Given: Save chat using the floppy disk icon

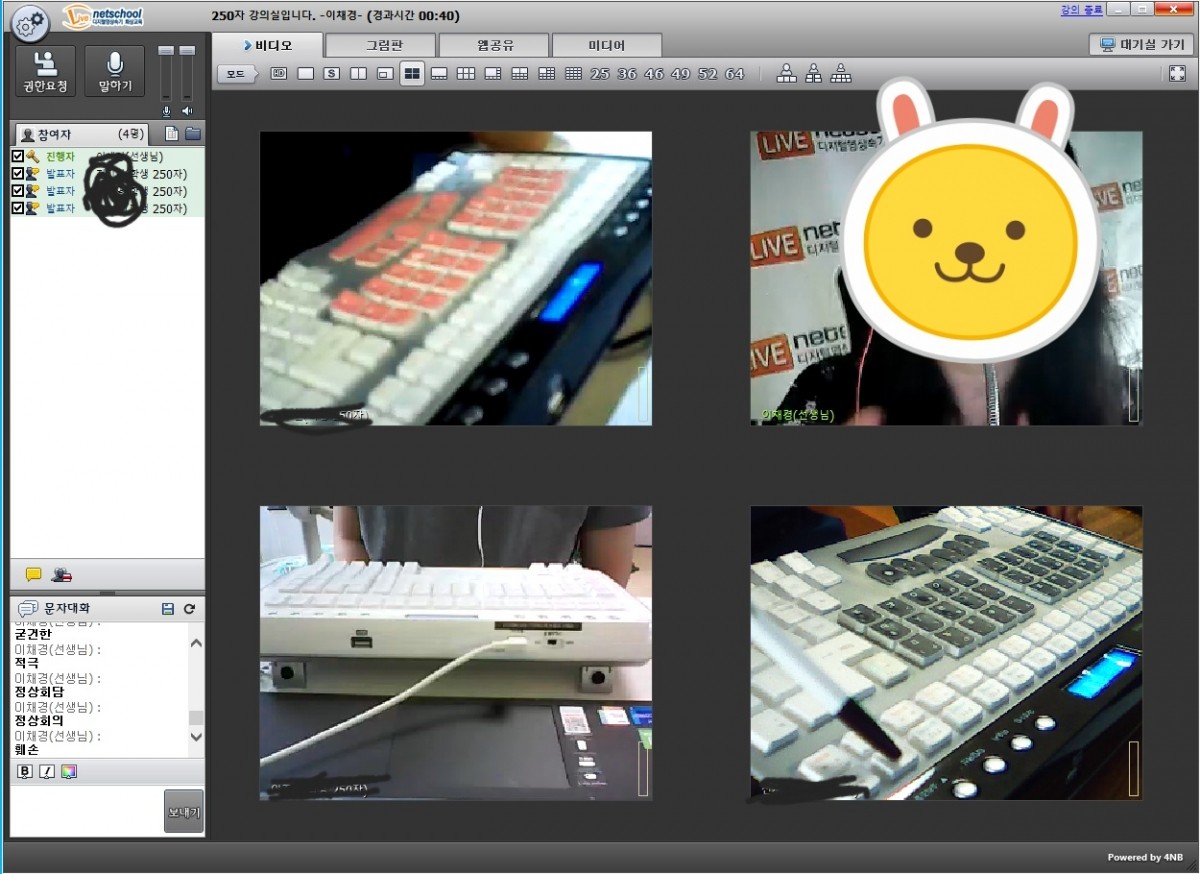Looking at the screenshot, I should [x=168, y=608].
